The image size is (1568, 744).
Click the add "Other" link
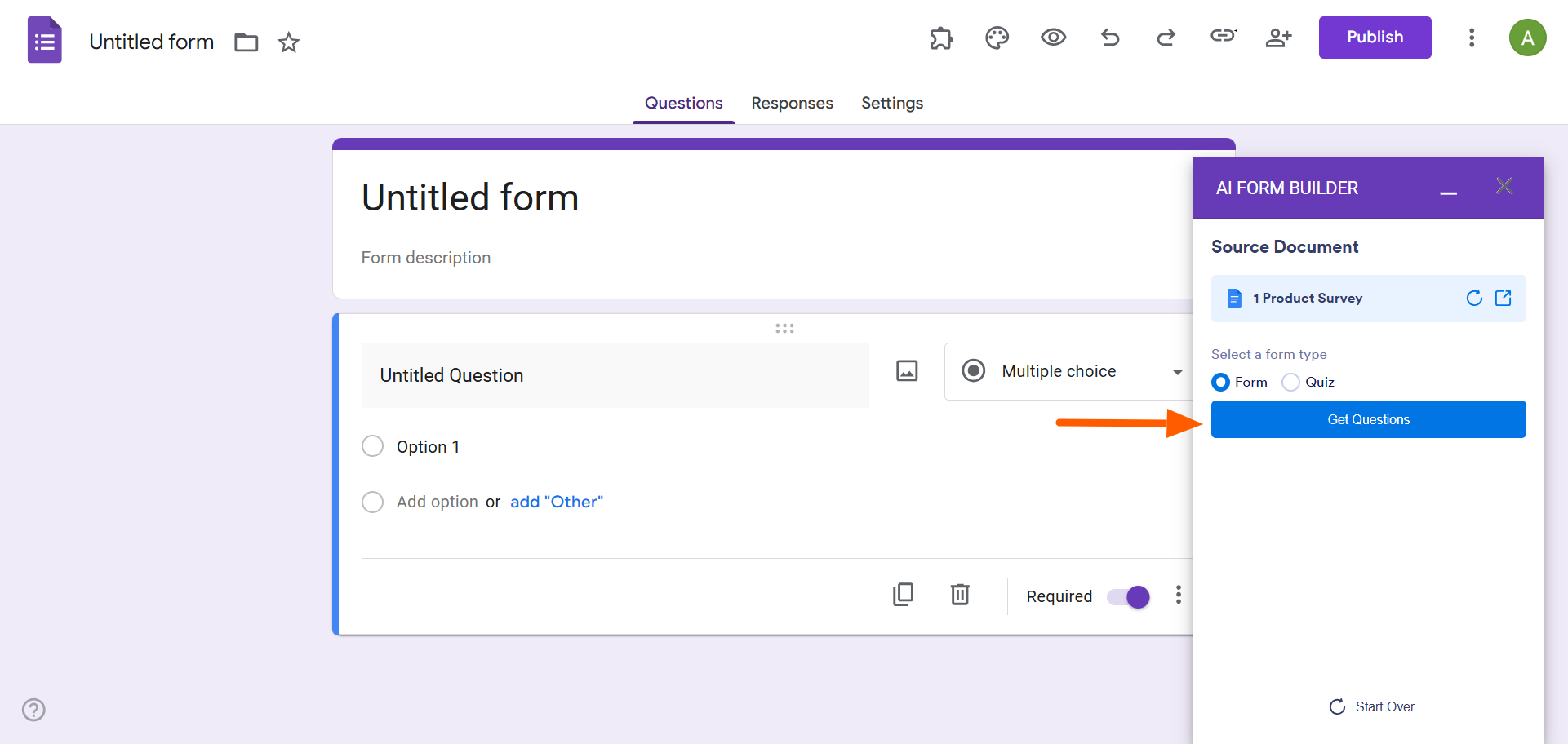pos(557,502)
